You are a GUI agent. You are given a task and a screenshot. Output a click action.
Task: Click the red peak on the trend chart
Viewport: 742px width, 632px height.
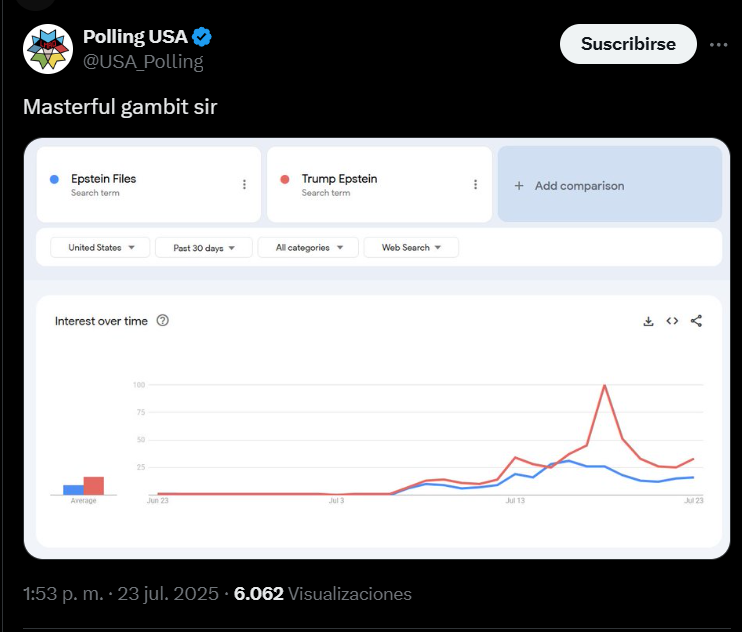[x=605, y=385]
